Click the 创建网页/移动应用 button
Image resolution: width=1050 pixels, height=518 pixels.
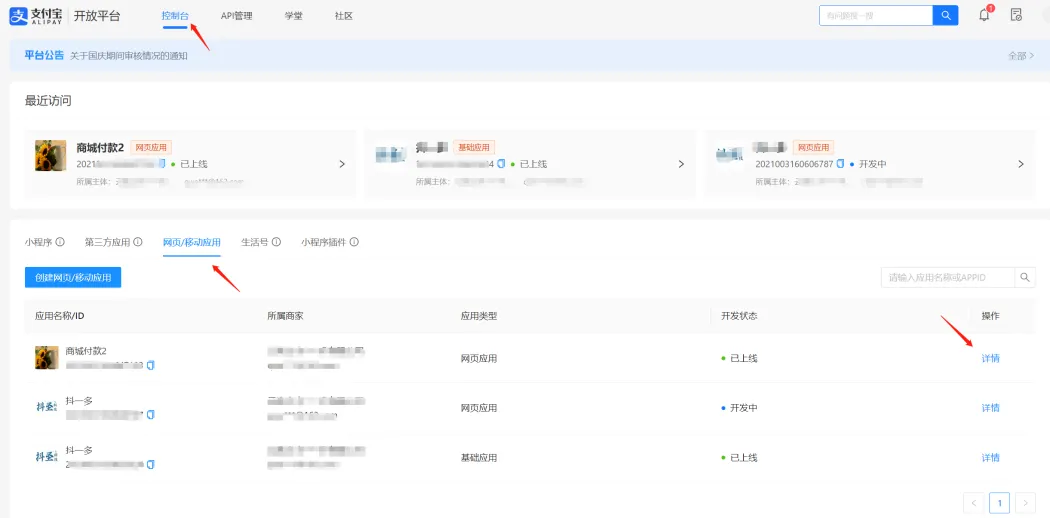pyautogui.click(x=73, y=277)
